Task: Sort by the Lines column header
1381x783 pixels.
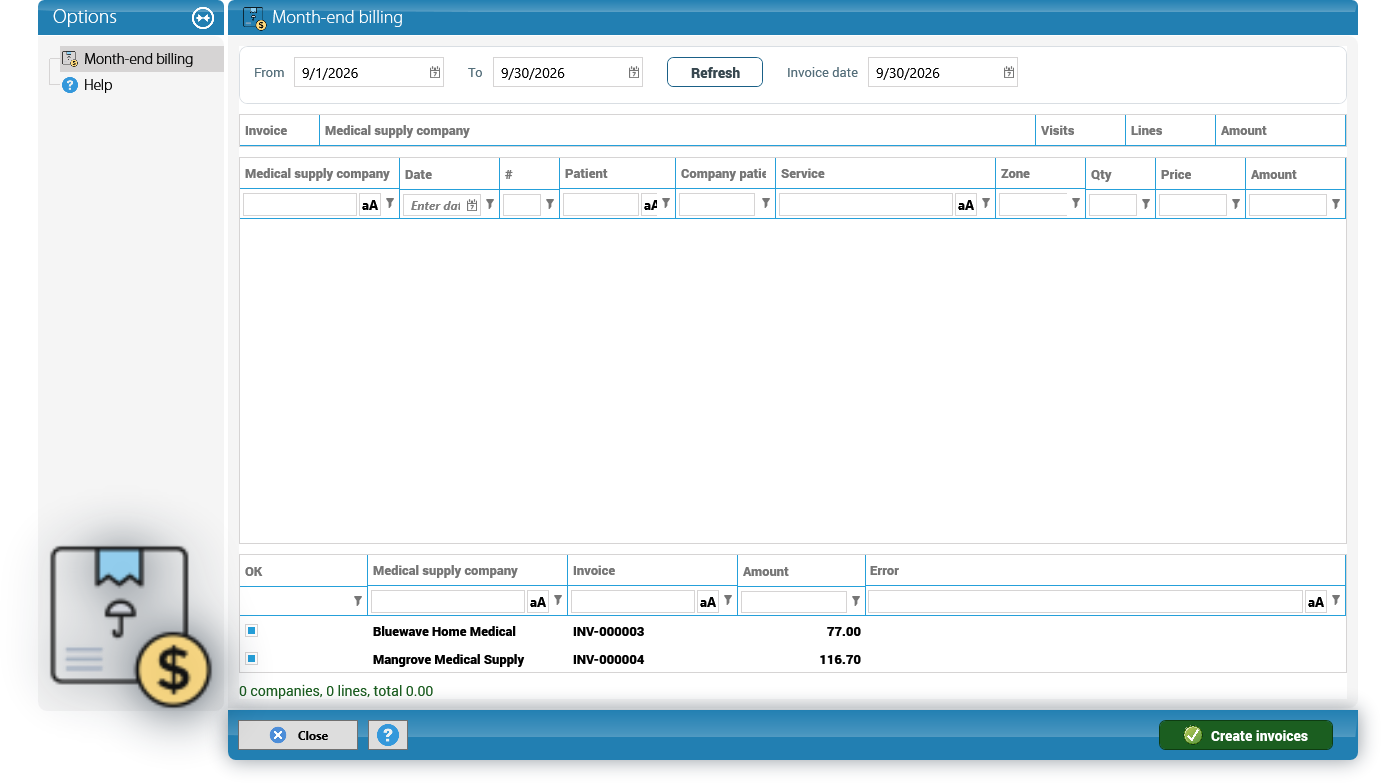Action: coord(1171,130)
